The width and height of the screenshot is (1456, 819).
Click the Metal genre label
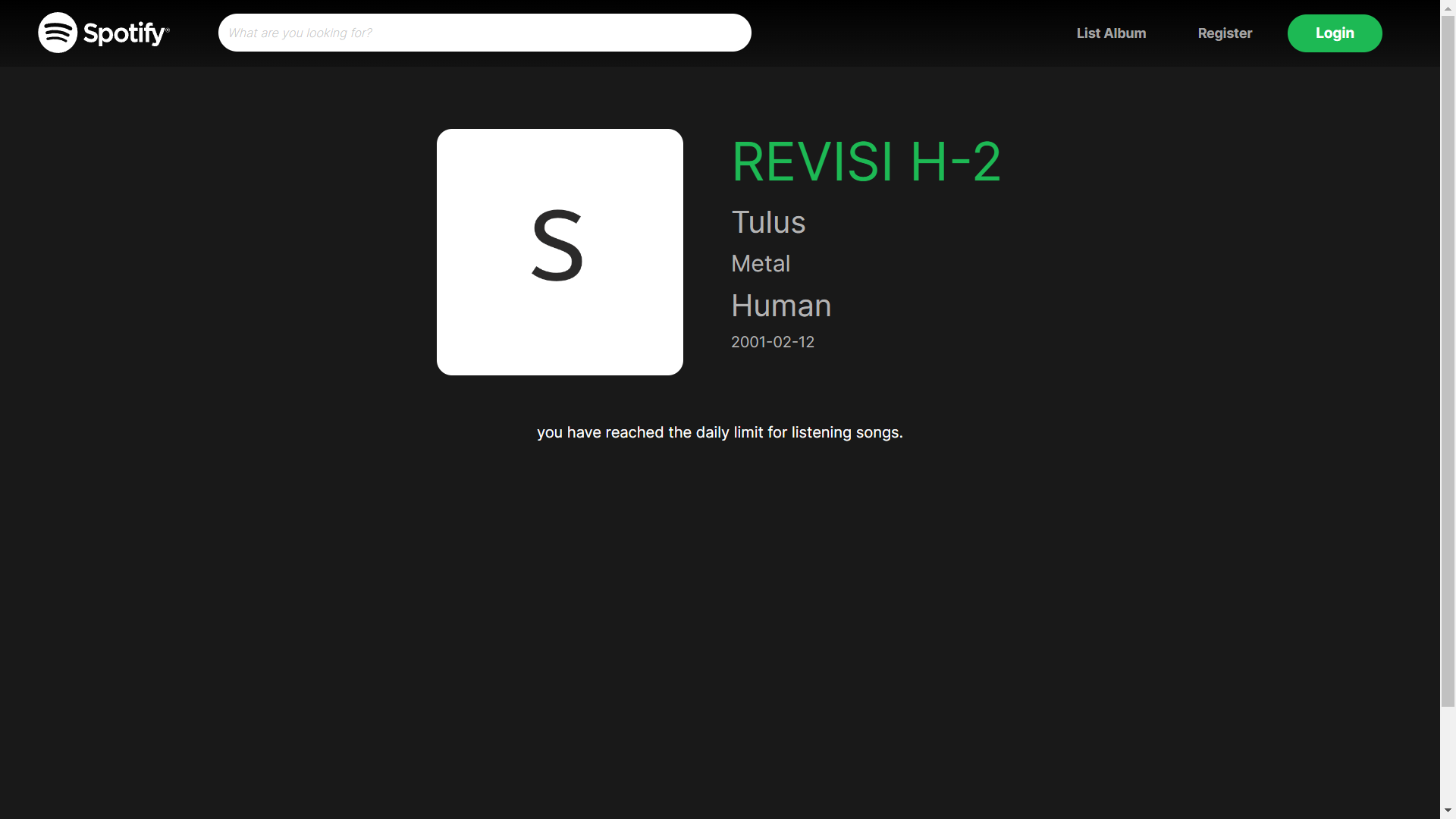(x=761, y=264)
